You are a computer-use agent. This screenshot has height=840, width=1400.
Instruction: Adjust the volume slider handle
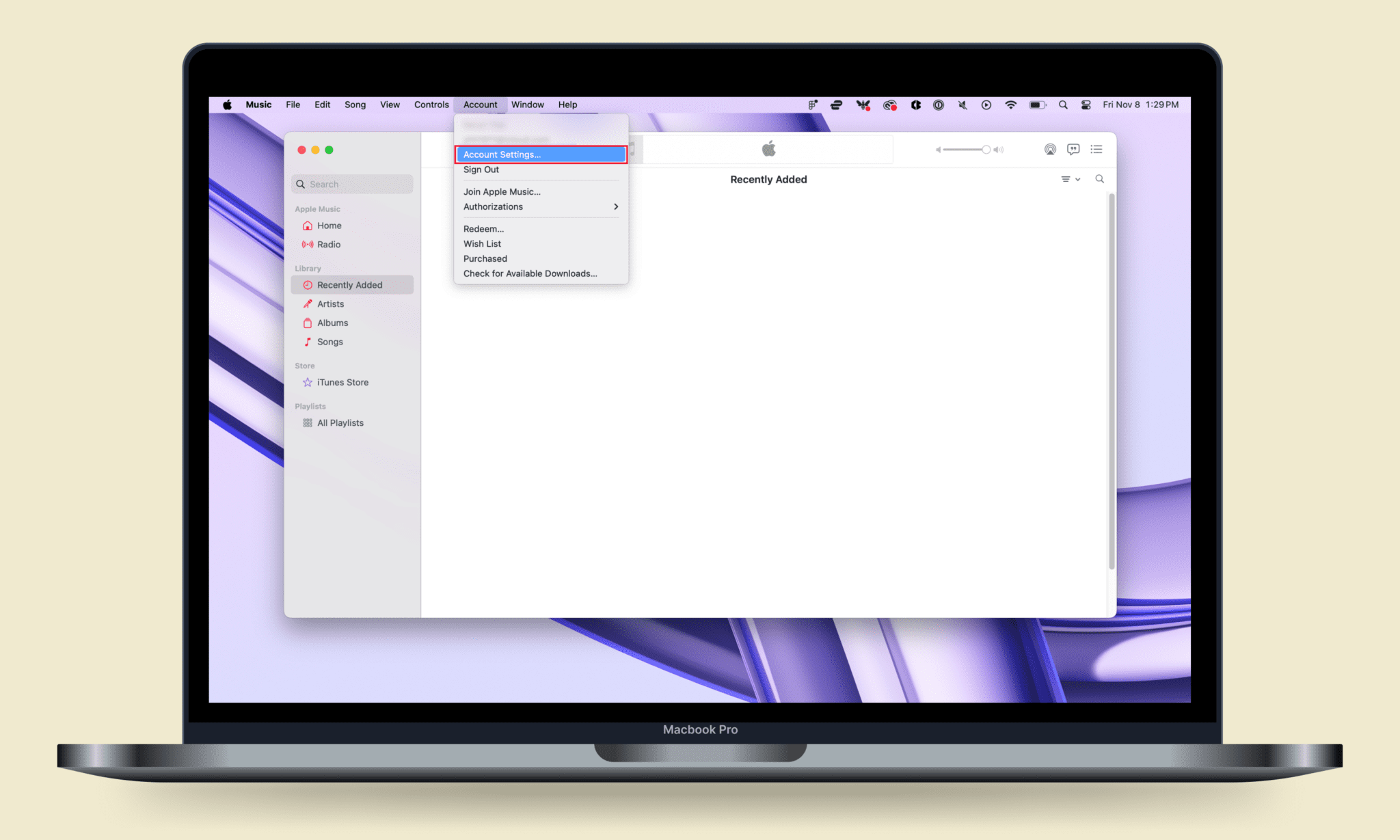pos(986,149)
